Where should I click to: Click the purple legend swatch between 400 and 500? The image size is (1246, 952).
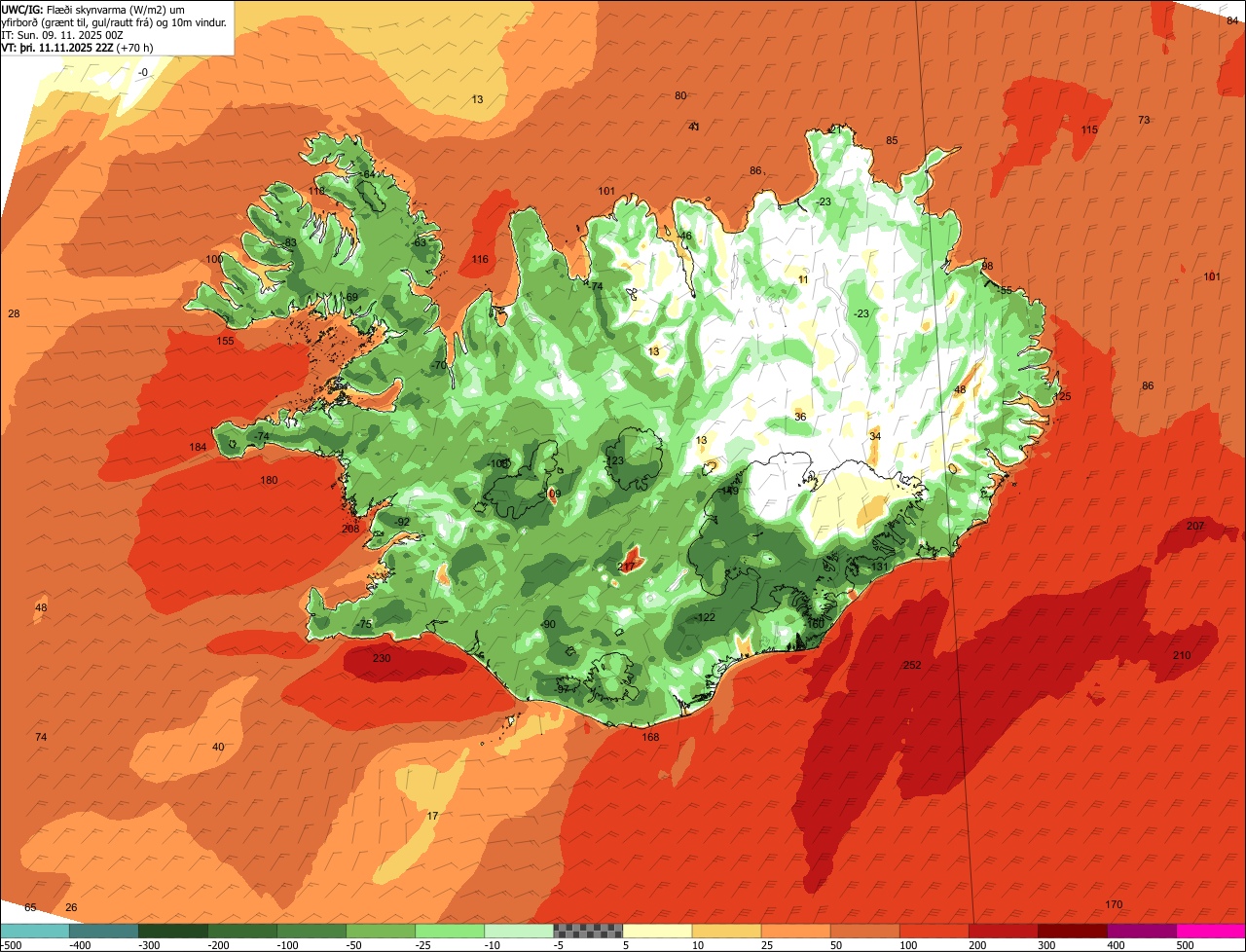tap(1142, 930)
